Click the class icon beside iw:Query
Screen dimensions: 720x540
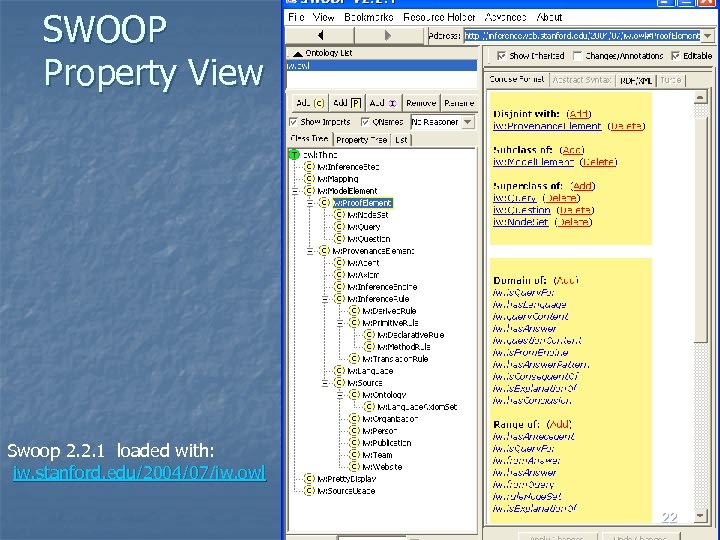point(339,226)
